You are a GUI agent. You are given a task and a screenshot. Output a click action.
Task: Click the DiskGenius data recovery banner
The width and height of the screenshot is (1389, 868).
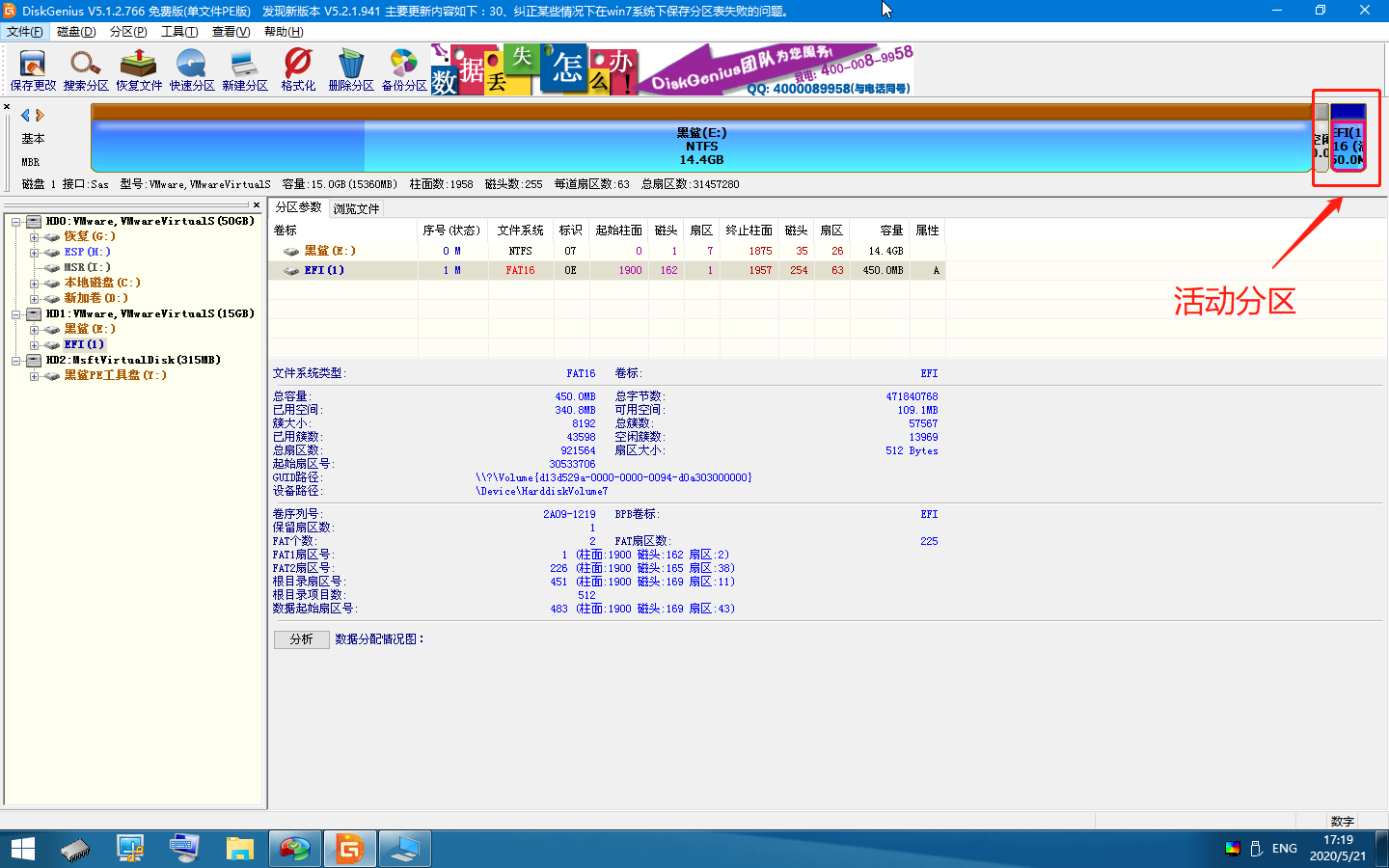point(671,69)
